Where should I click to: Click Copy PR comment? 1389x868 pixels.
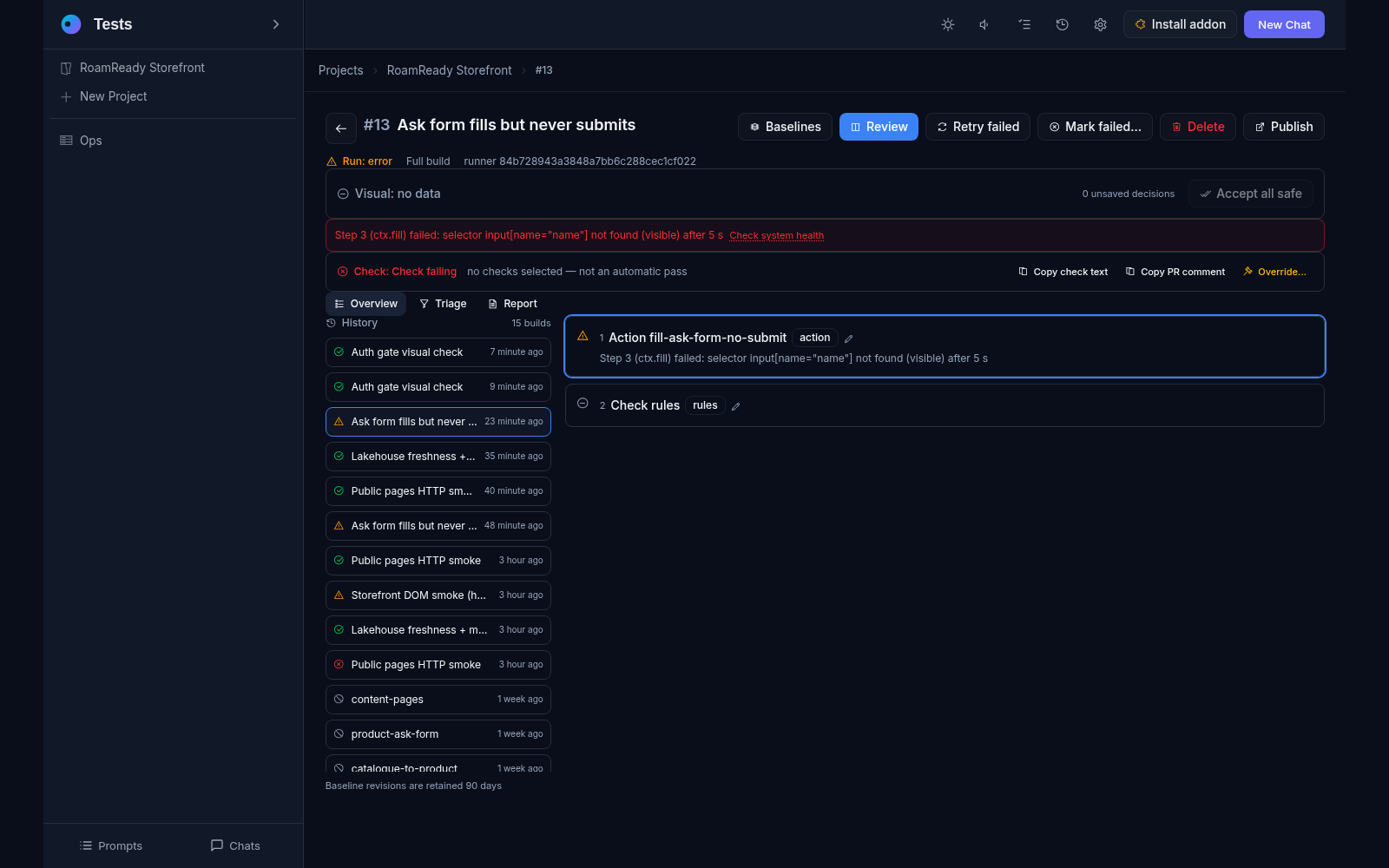1175,272
